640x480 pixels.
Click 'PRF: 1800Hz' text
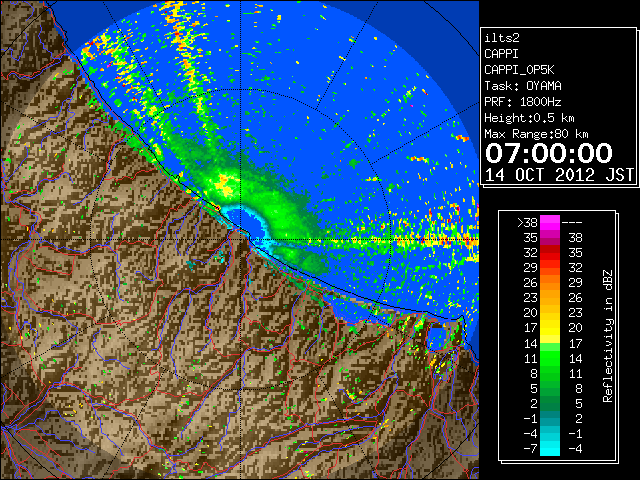click(522, 102)
